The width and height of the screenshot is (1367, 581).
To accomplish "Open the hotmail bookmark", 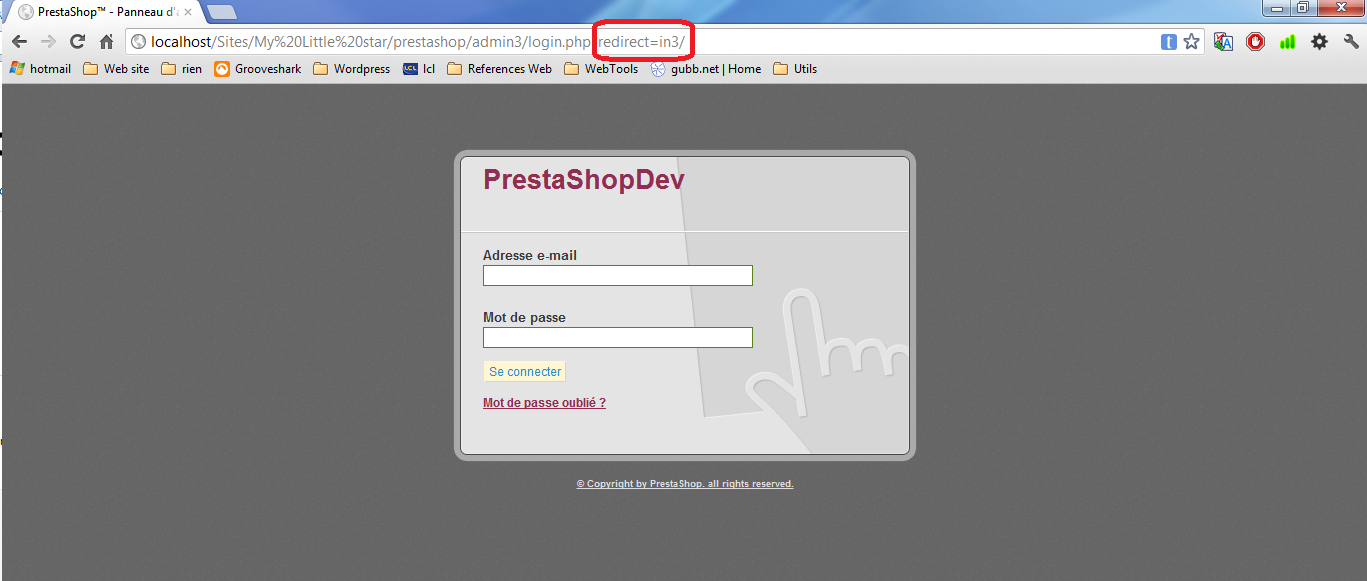I will pyautogui.click(x=40, y=69).
